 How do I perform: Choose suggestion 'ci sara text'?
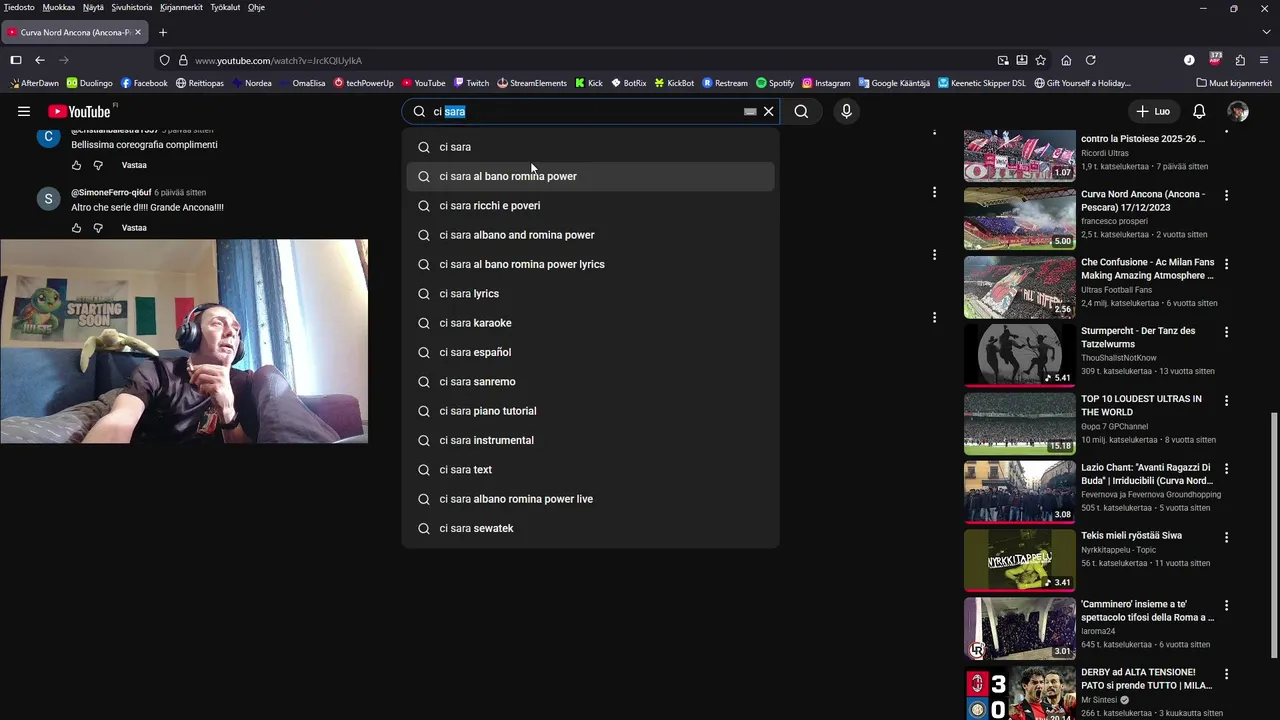tap(590, 470)
